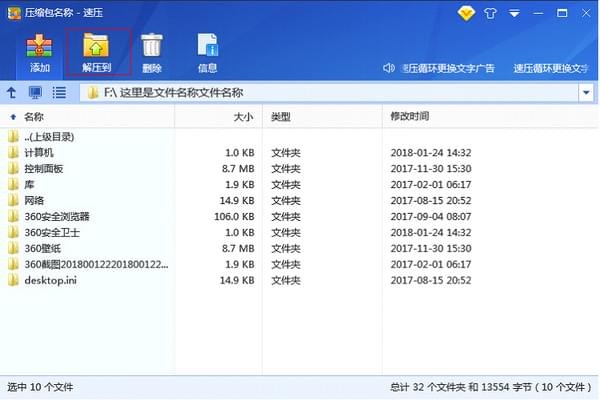Click the computer icon in address bar
The height and width of the screenshot is (401, 600).
pyautogui.click(x=35, y=92)
